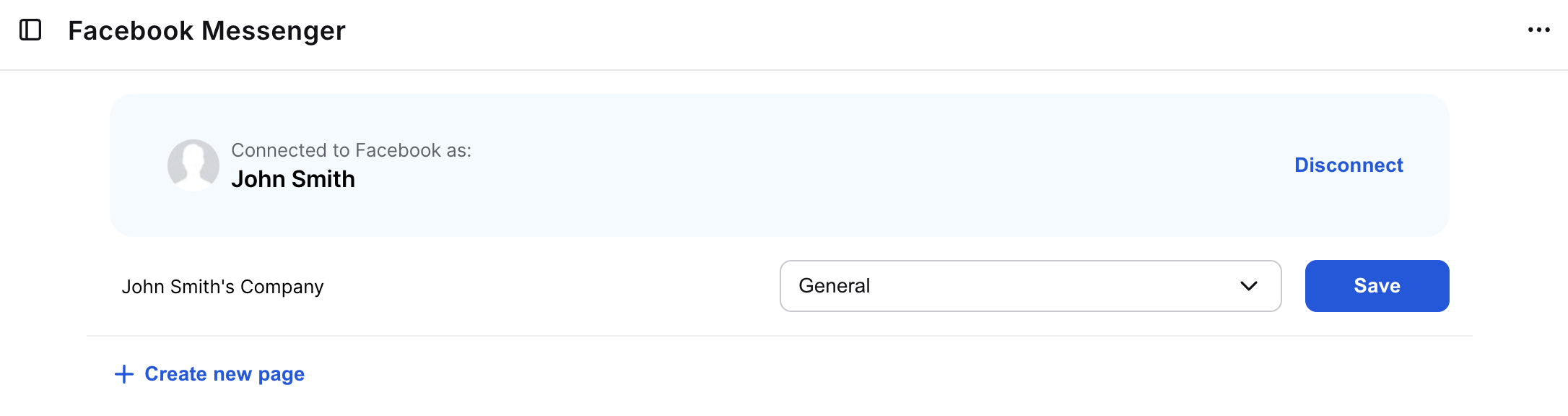1568x416 pixels.
Task: Save the page channel setting
Action: 1376,286
